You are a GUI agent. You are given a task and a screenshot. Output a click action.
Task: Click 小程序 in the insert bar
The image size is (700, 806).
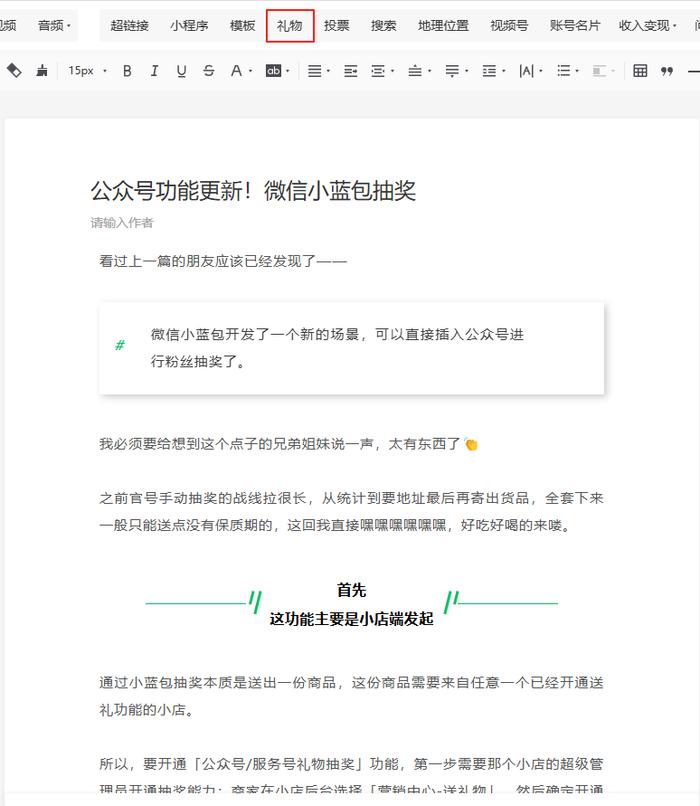coord(189,25)
